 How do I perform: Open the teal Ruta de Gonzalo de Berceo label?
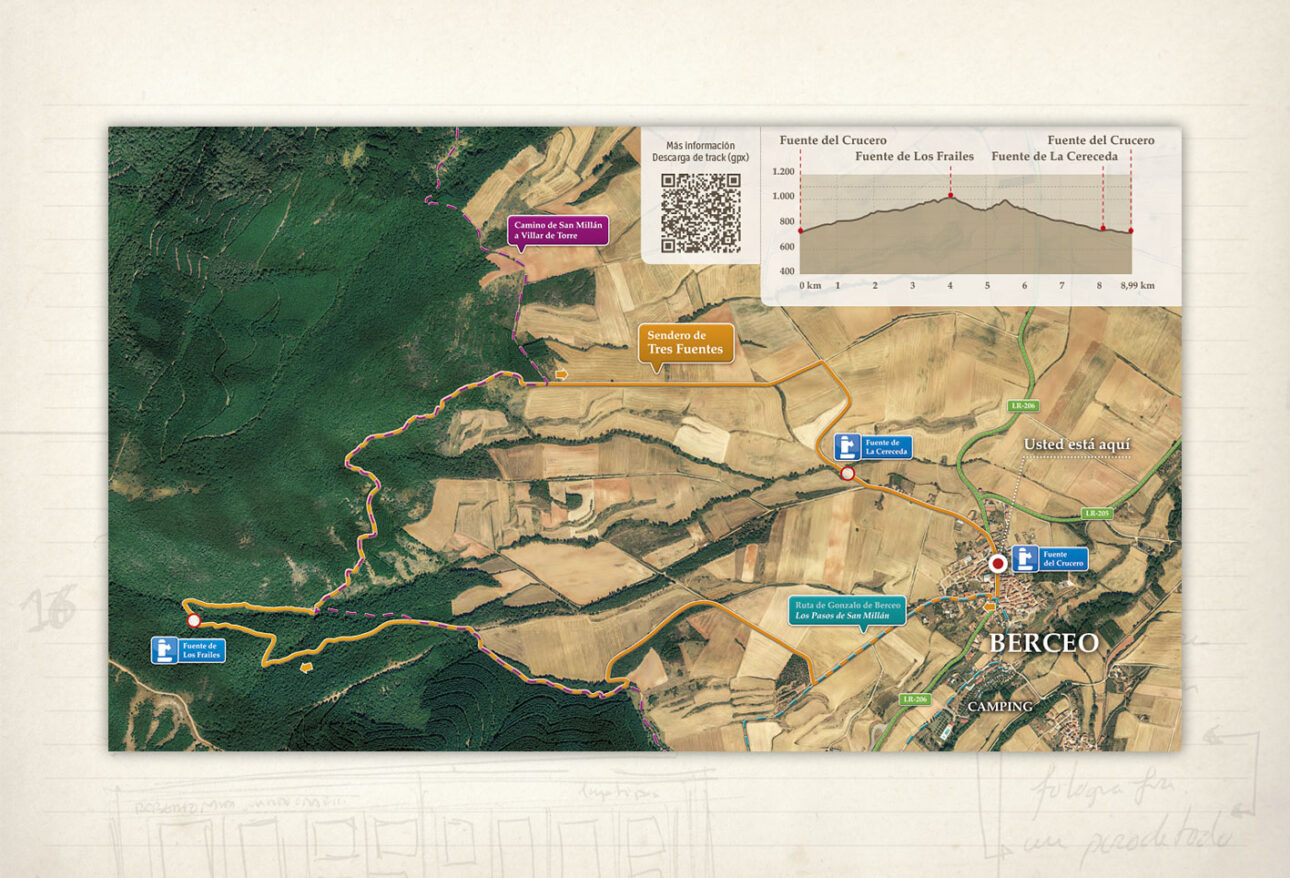pos(848,610)
